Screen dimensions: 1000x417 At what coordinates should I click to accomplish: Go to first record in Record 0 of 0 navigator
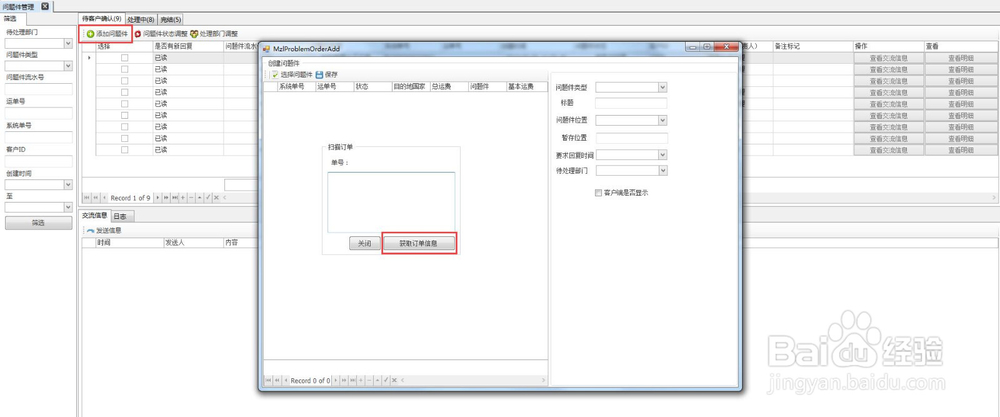tap(268, 381)
